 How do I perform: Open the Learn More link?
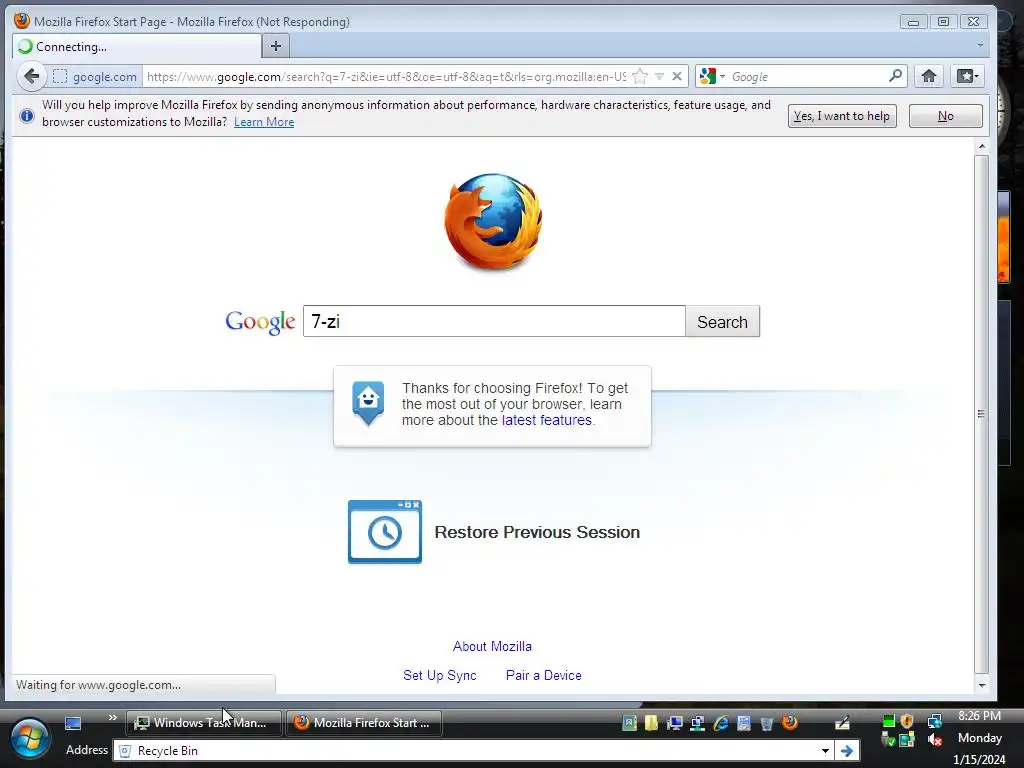(264, 122)
